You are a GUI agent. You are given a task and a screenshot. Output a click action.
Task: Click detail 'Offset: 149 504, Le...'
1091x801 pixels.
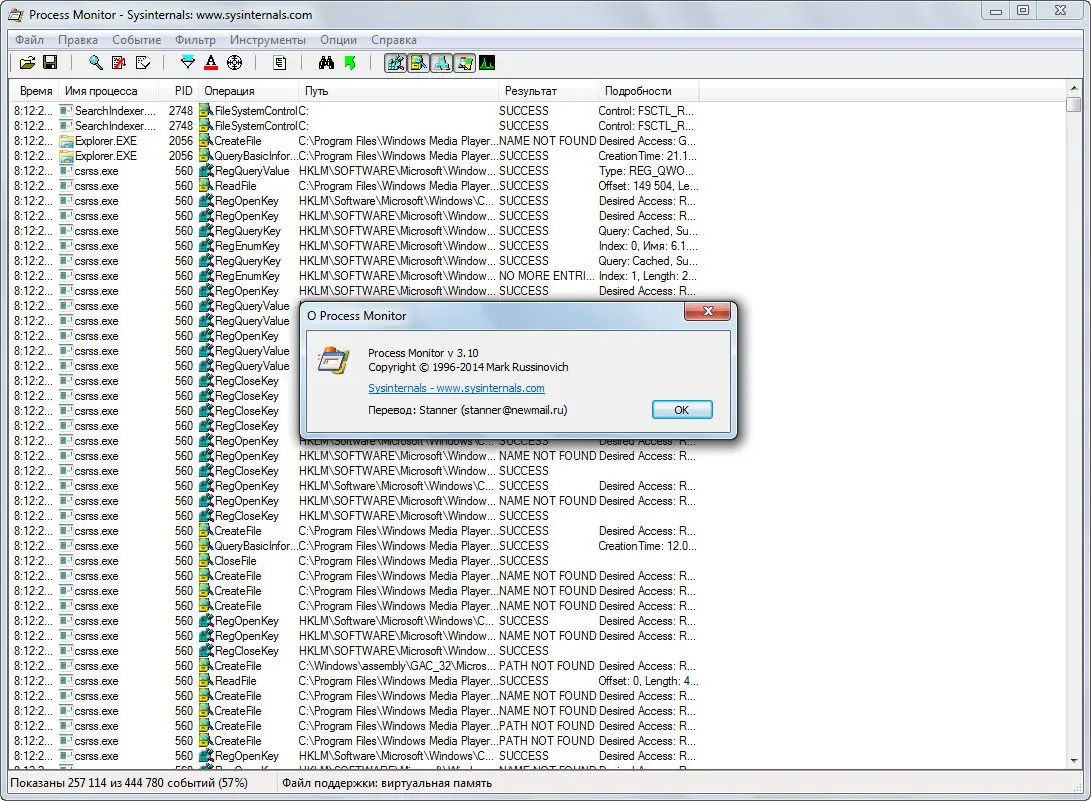pos(648,186)
